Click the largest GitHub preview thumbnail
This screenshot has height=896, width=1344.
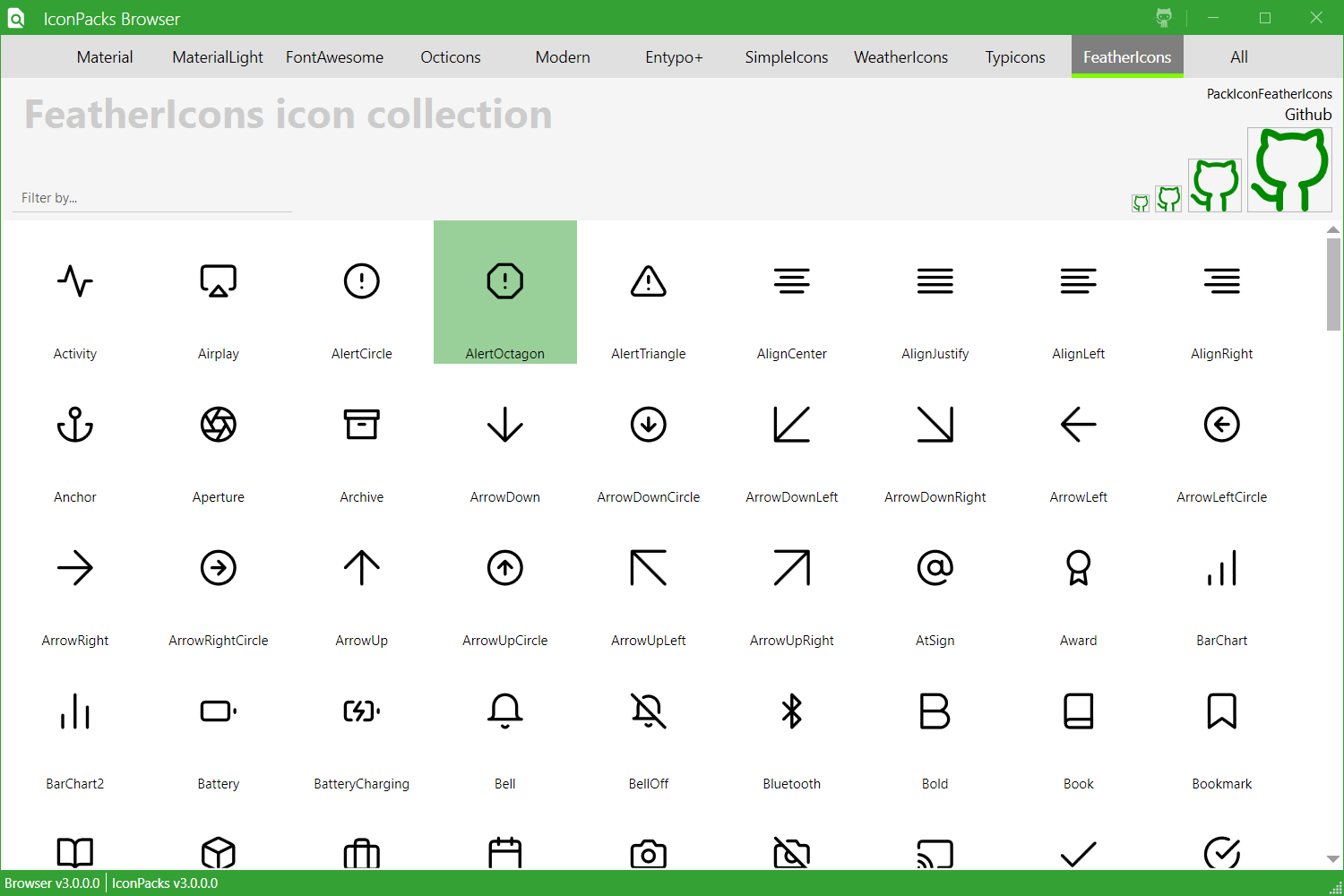pos(1289,170)
